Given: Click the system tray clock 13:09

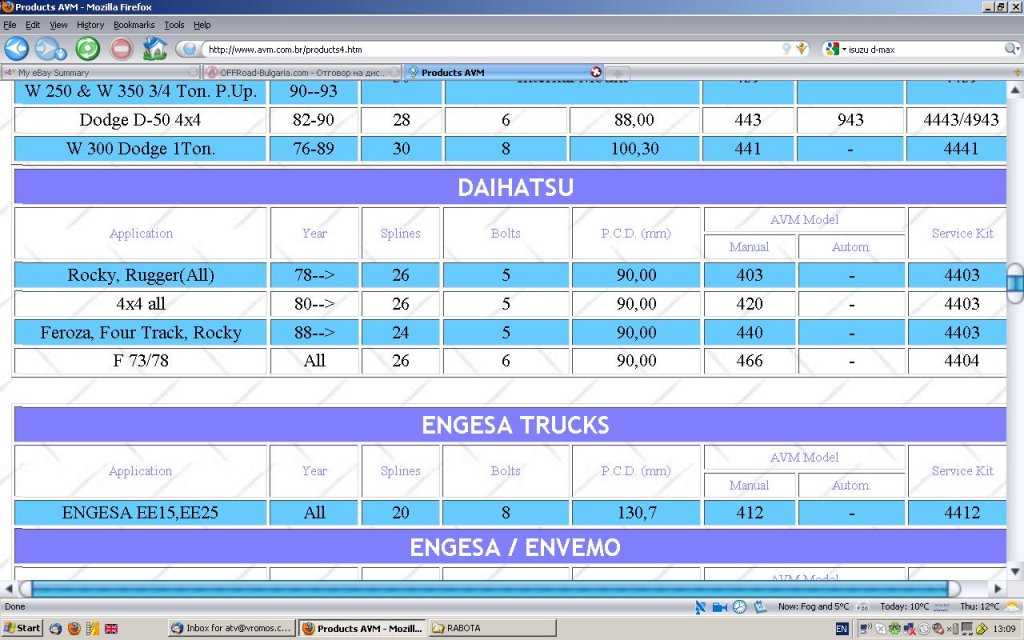Looking at the screenshot, I should (x=1004, y=629).
